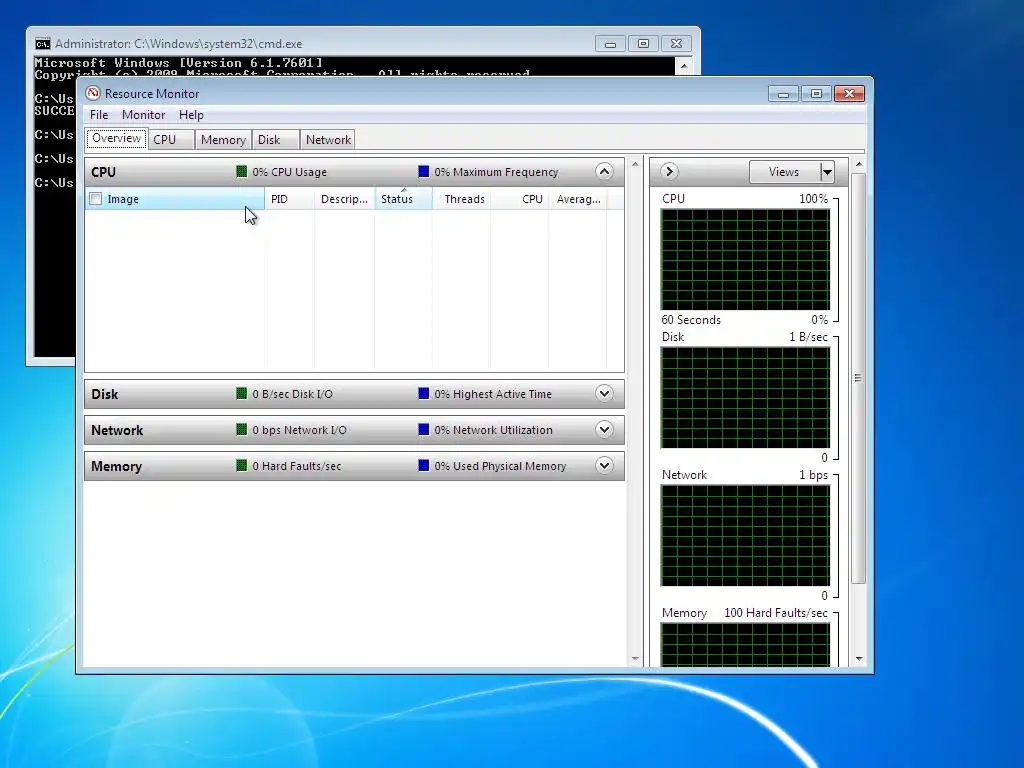Click the graphs pane scrollbar thumb
Viewport: 1024px width, 768px height.
pyautogui.click(x=859, y=378)
